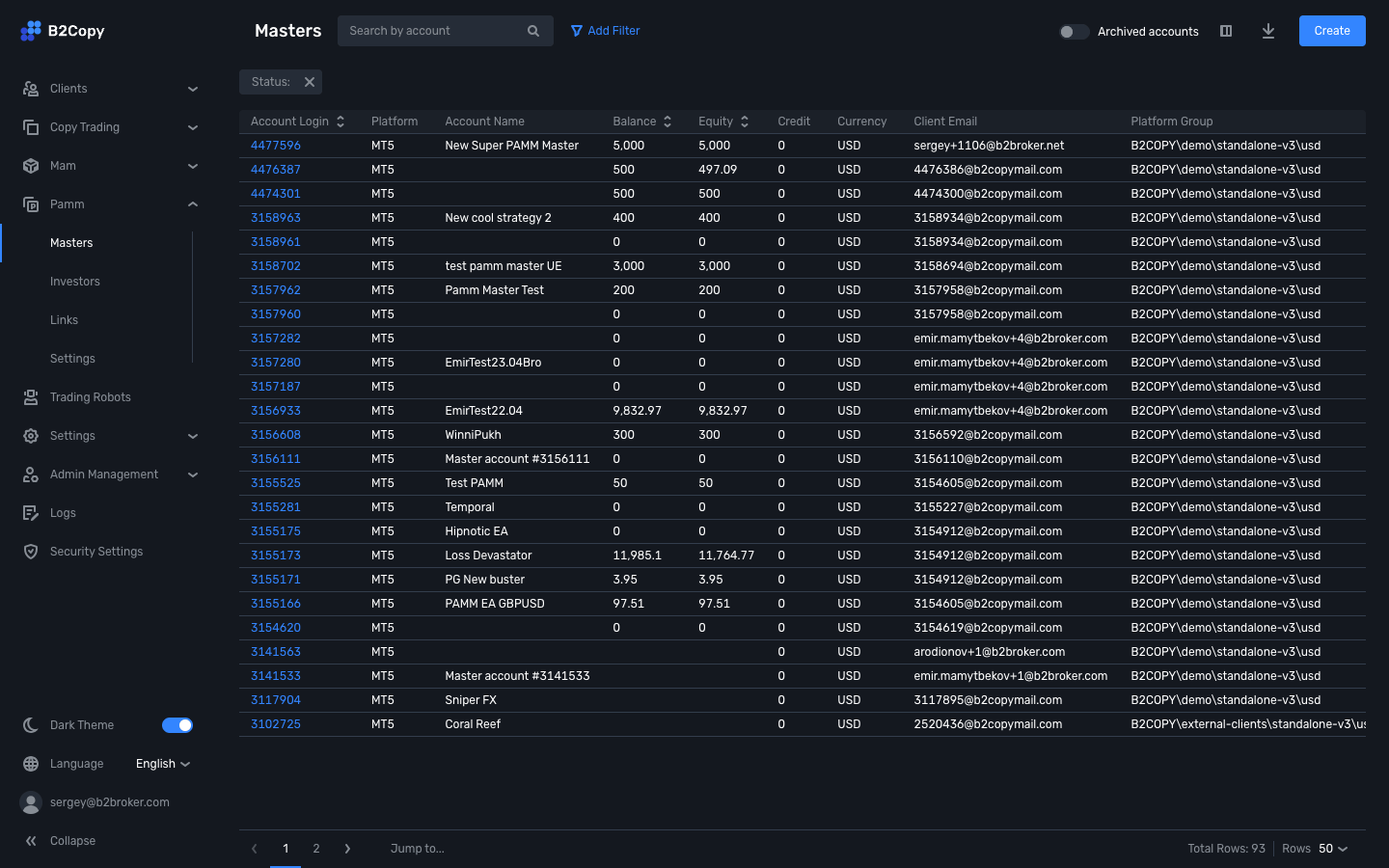Click the Logs sidebar icon
Viewport: 1389px width, 868px height.
[x=31, y=513]
